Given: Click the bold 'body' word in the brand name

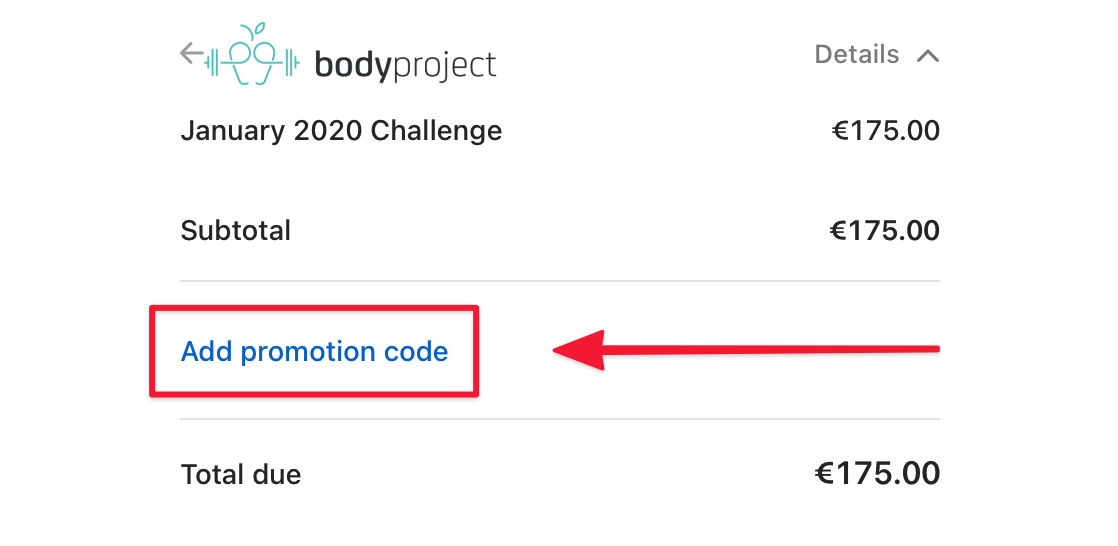Looking at the screenshot, I should 354,66.
